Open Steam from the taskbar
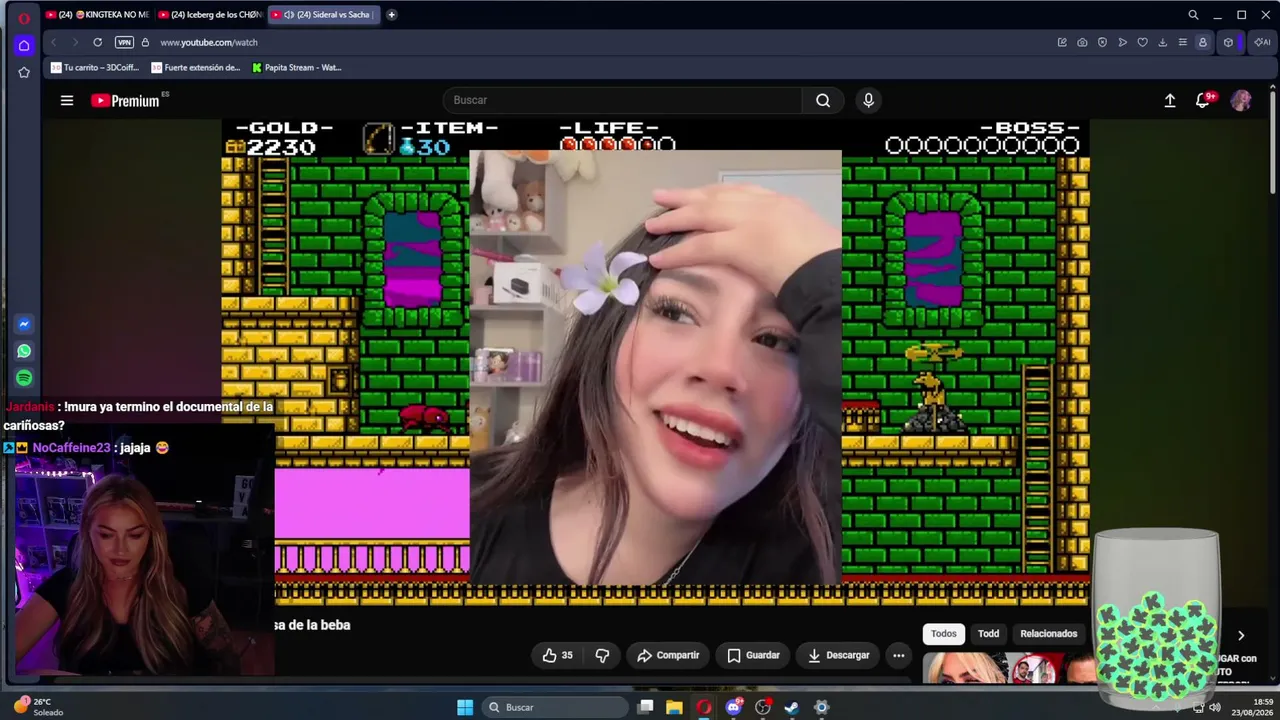1280x720 pixels. coord(791,707)
